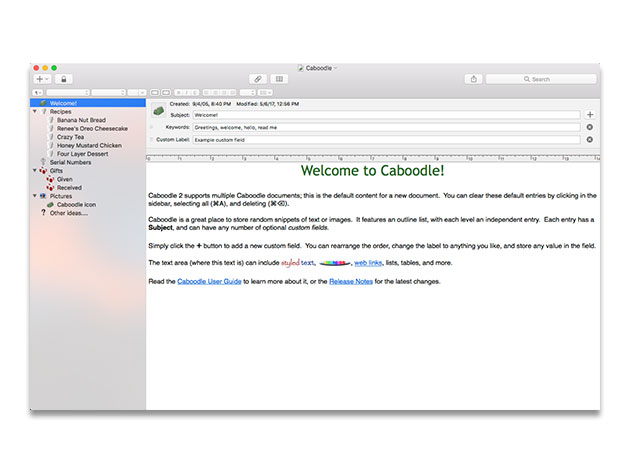
Task: Click the red 'styled' text word
Action: [x=290, y=263]
